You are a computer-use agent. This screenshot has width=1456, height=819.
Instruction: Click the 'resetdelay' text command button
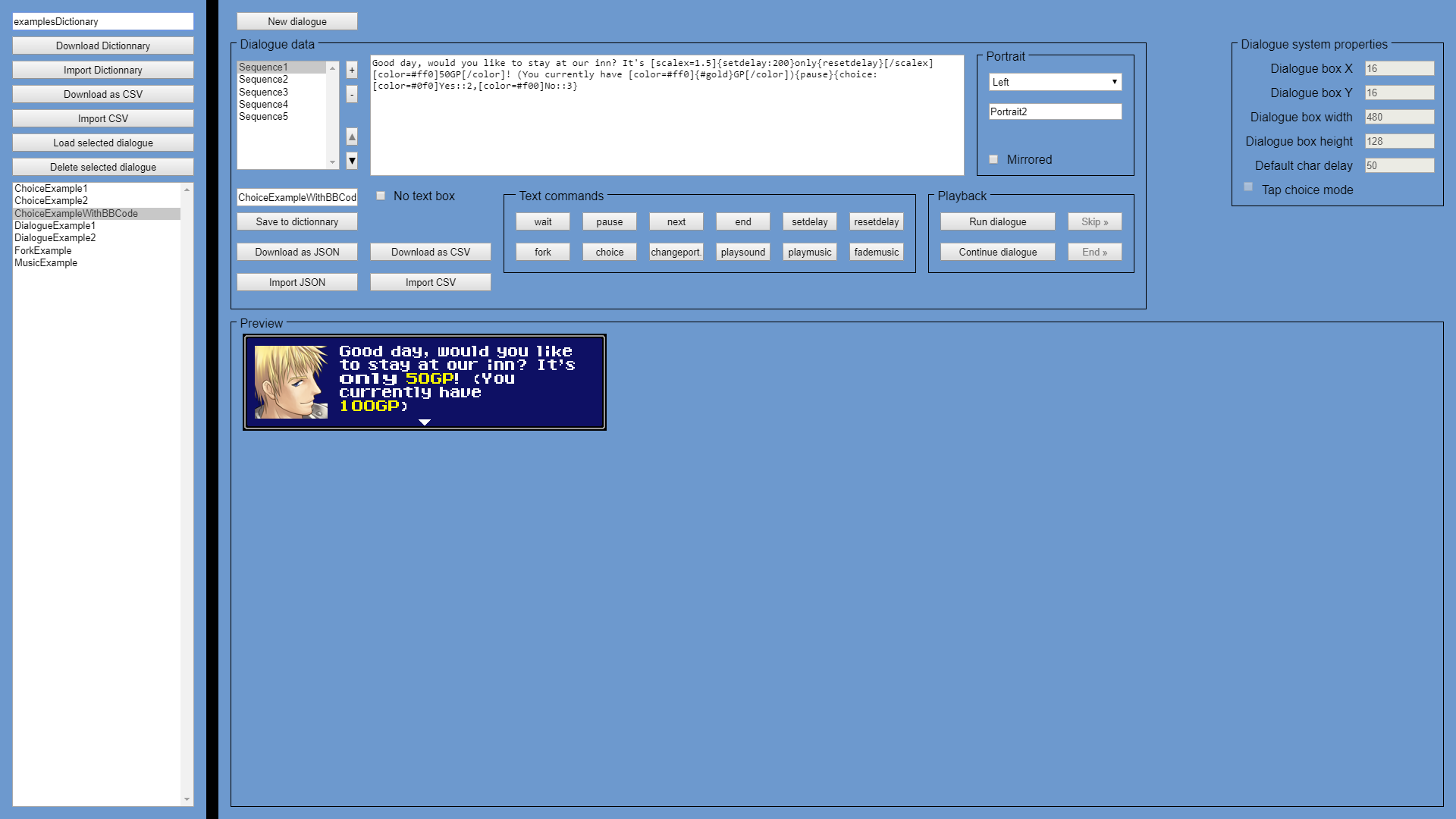pyautogui.click(x=876, y=221)
